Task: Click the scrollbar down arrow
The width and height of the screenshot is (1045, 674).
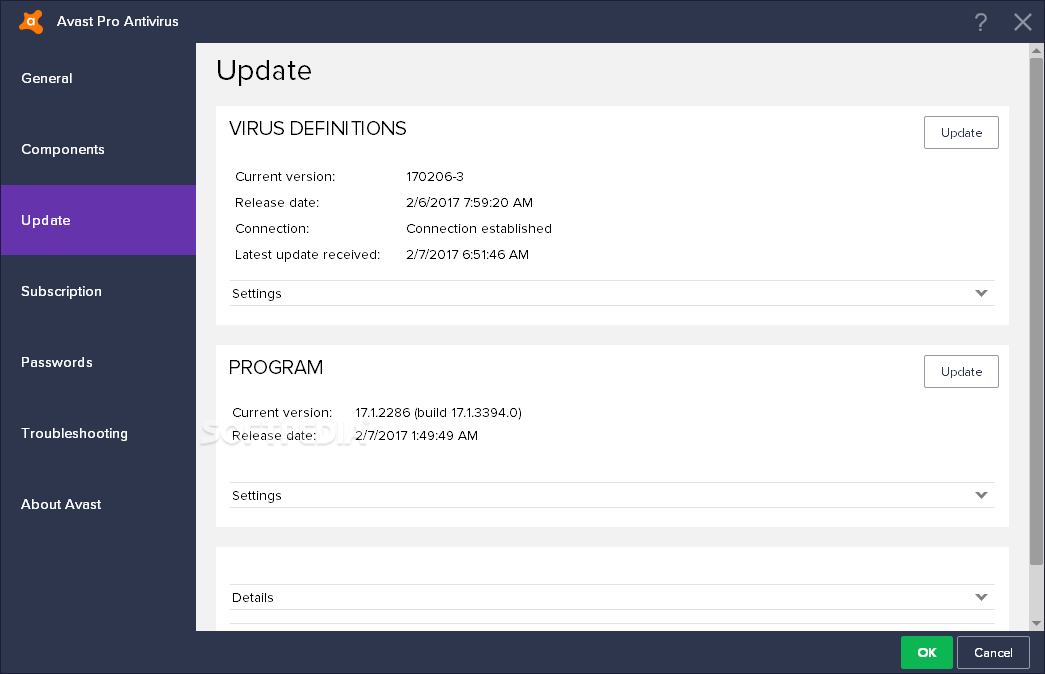Action: coord(1036,623)
